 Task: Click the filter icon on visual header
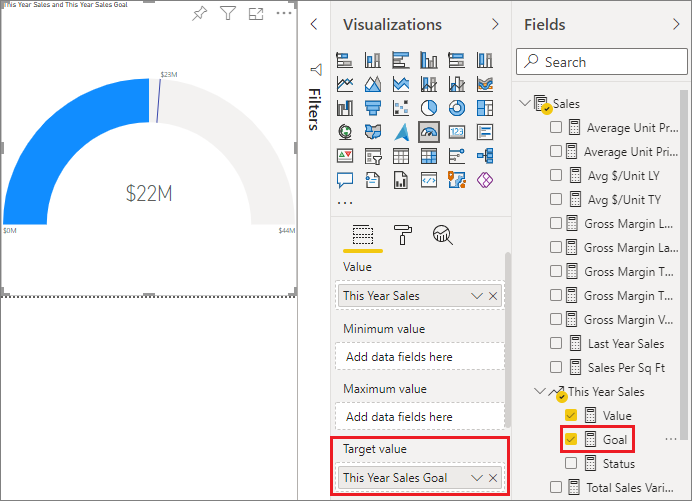coord(228,14)
